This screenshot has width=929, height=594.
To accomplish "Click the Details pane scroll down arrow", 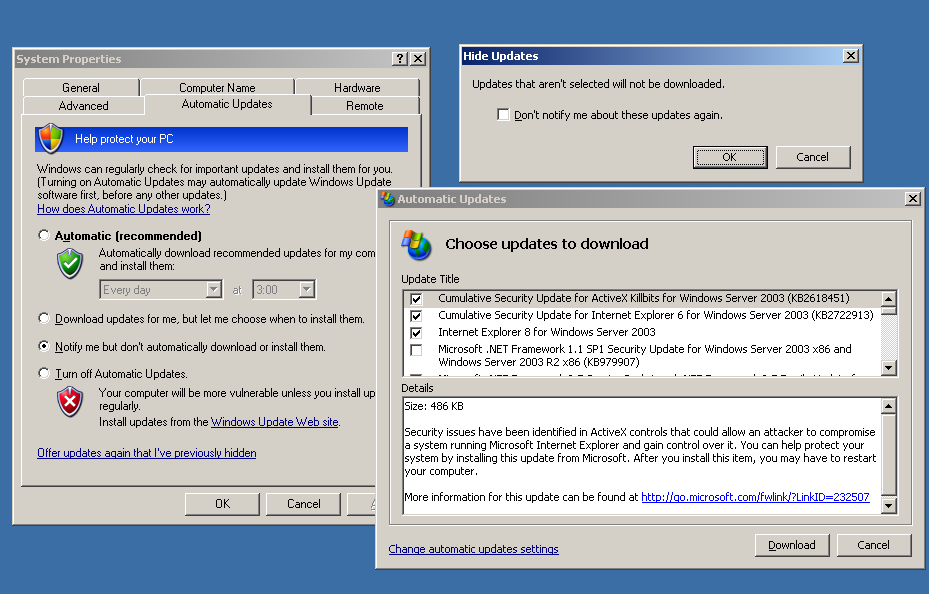I will click(x=888, y=506).
